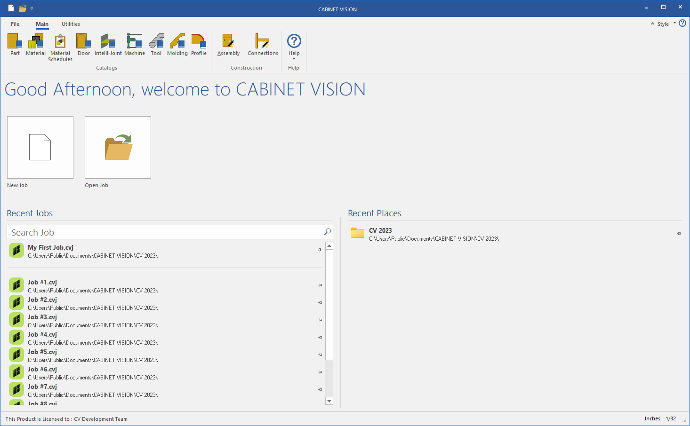This screenshot has width=690, height=426.
Task: Open recent job Job #1.cvj
Action: (165, 286)
